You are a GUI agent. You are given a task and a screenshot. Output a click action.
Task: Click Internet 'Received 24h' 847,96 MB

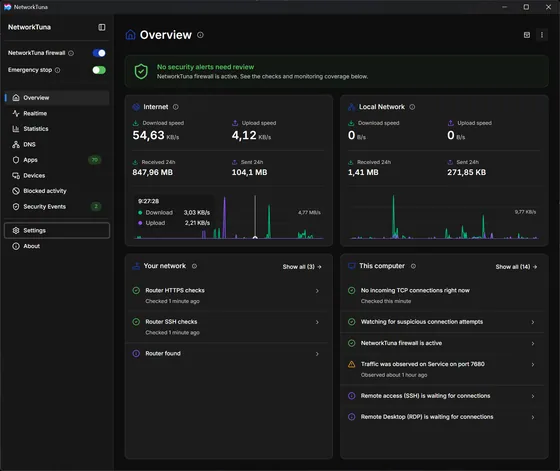152,172
